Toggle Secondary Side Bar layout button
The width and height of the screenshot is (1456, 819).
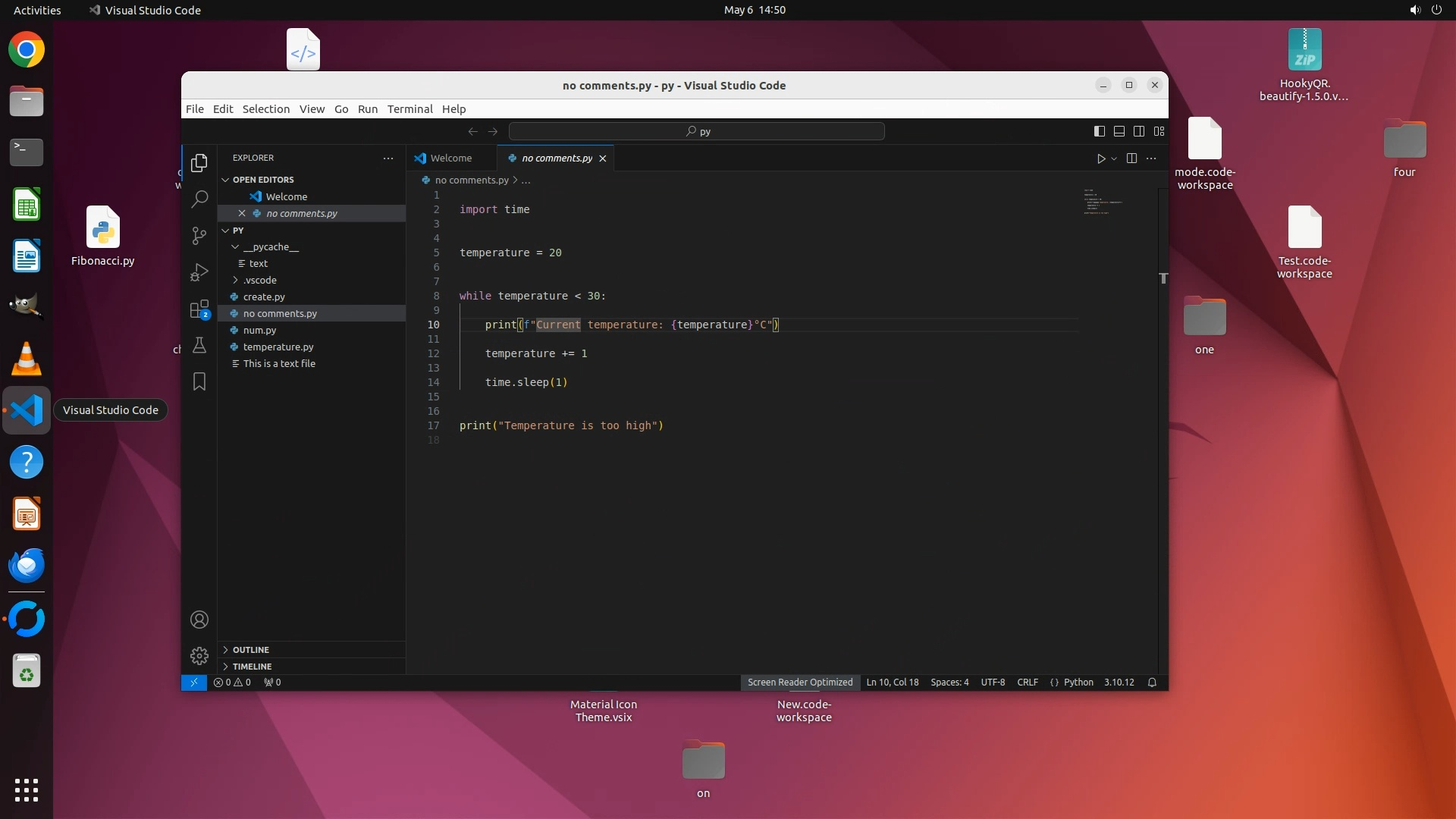pos(1139,131)
